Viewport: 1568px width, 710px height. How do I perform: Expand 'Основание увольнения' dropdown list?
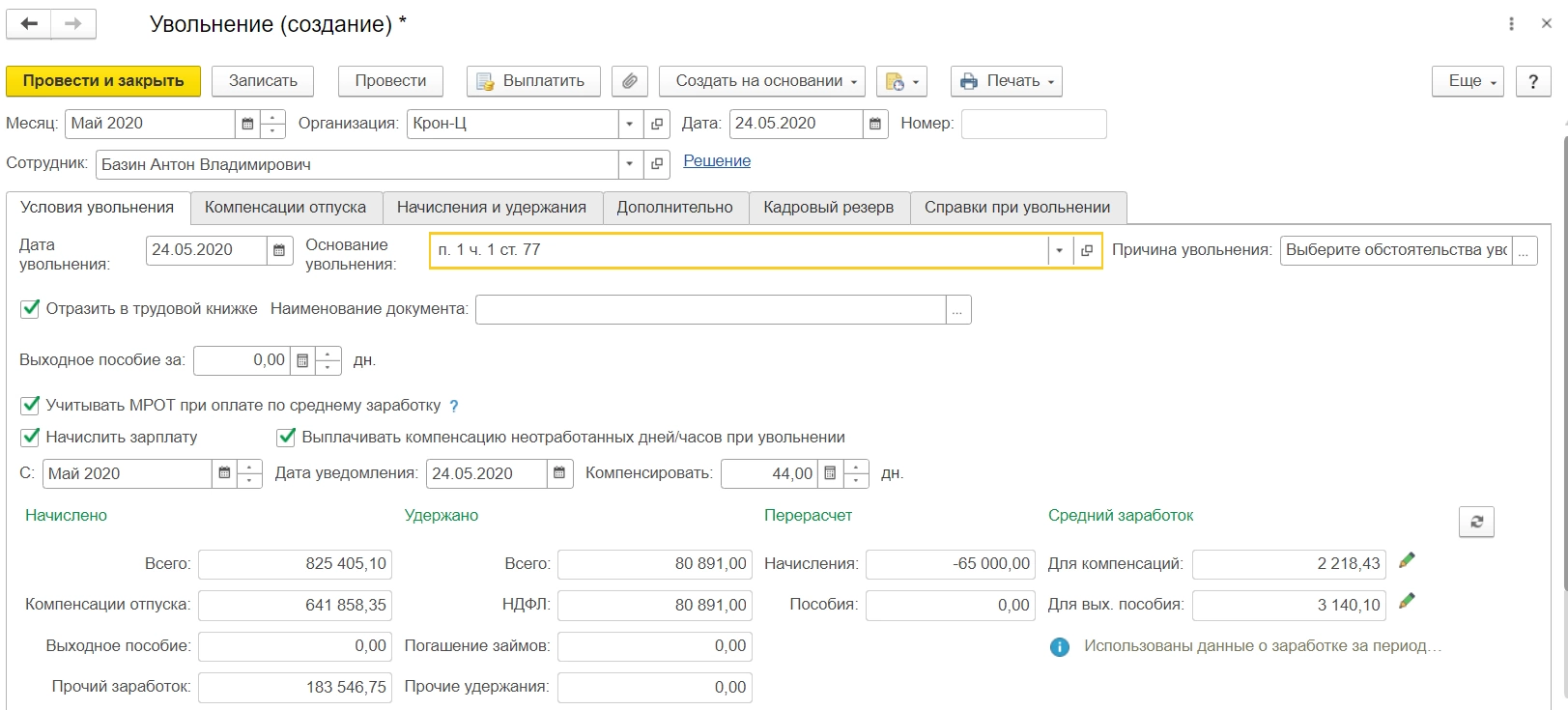1059,250
